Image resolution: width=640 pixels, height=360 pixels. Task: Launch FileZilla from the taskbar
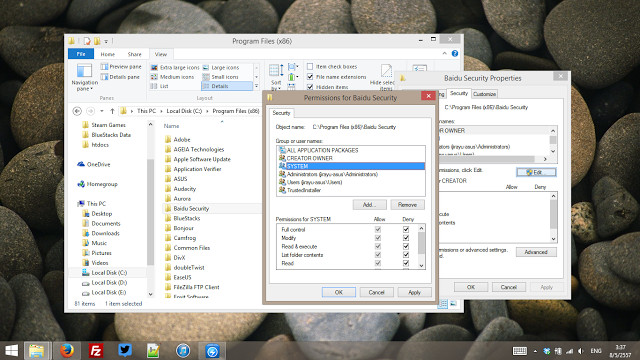(x=96, y=351)
